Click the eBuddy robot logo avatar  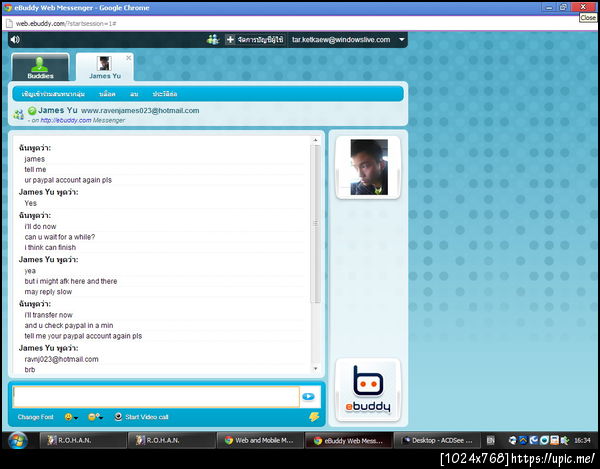click(368, 390)
